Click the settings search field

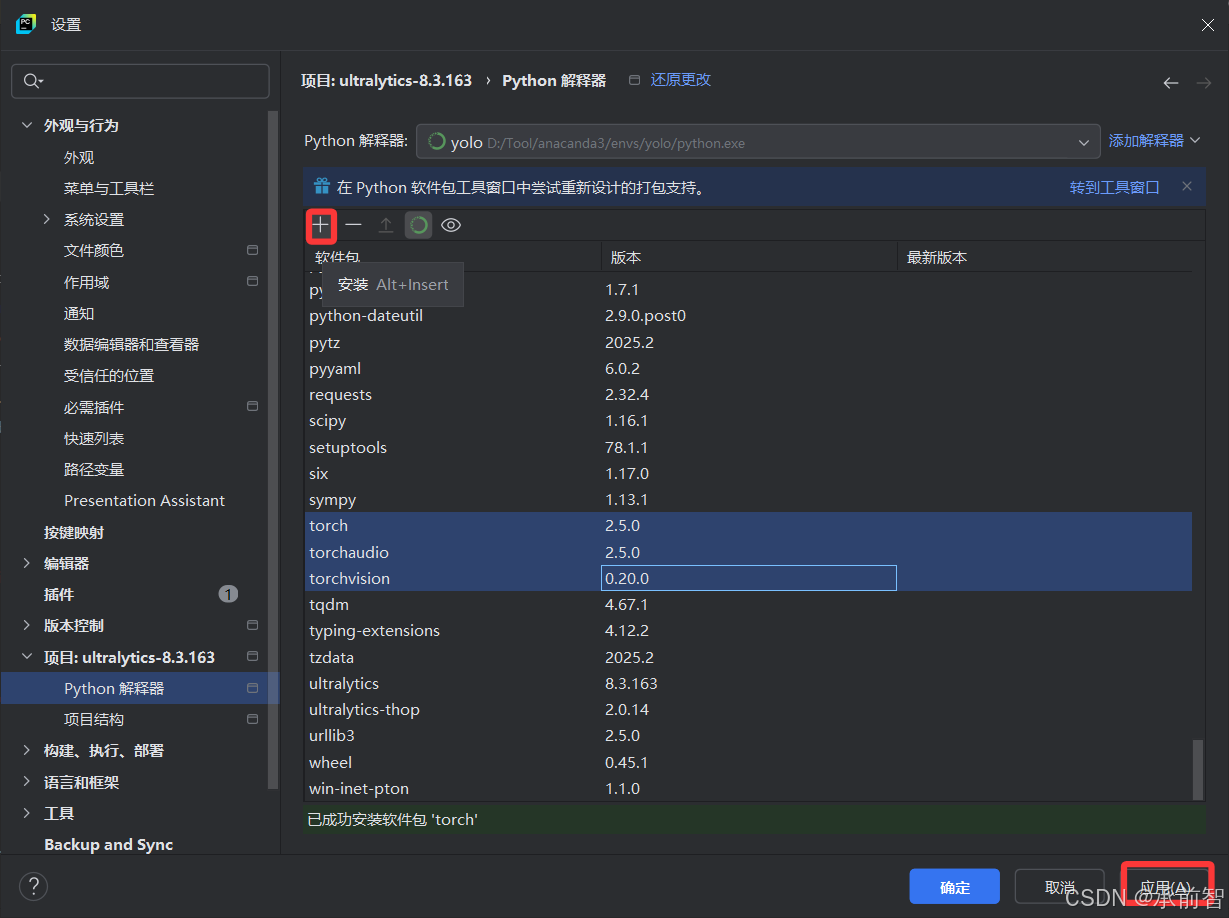pos(140,81)
